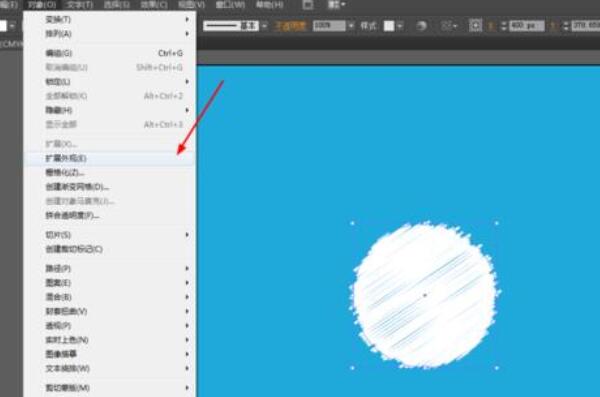Image resolution: width=600 pixels, height=397 pixels.
Task: Open the 帮助(H) menu
Action: click(270, 5)
